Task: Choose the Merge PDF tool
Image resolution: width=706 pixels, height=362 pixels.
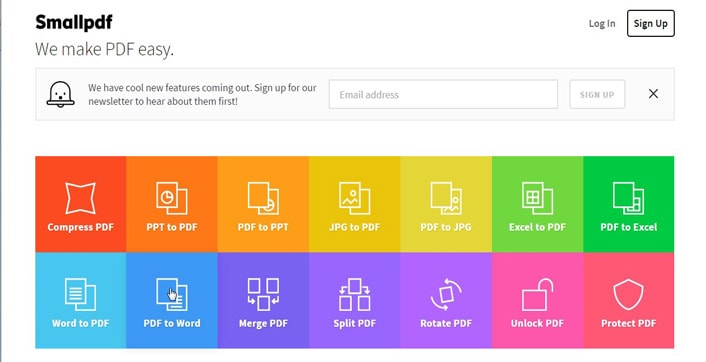Action: click(263, 300)
